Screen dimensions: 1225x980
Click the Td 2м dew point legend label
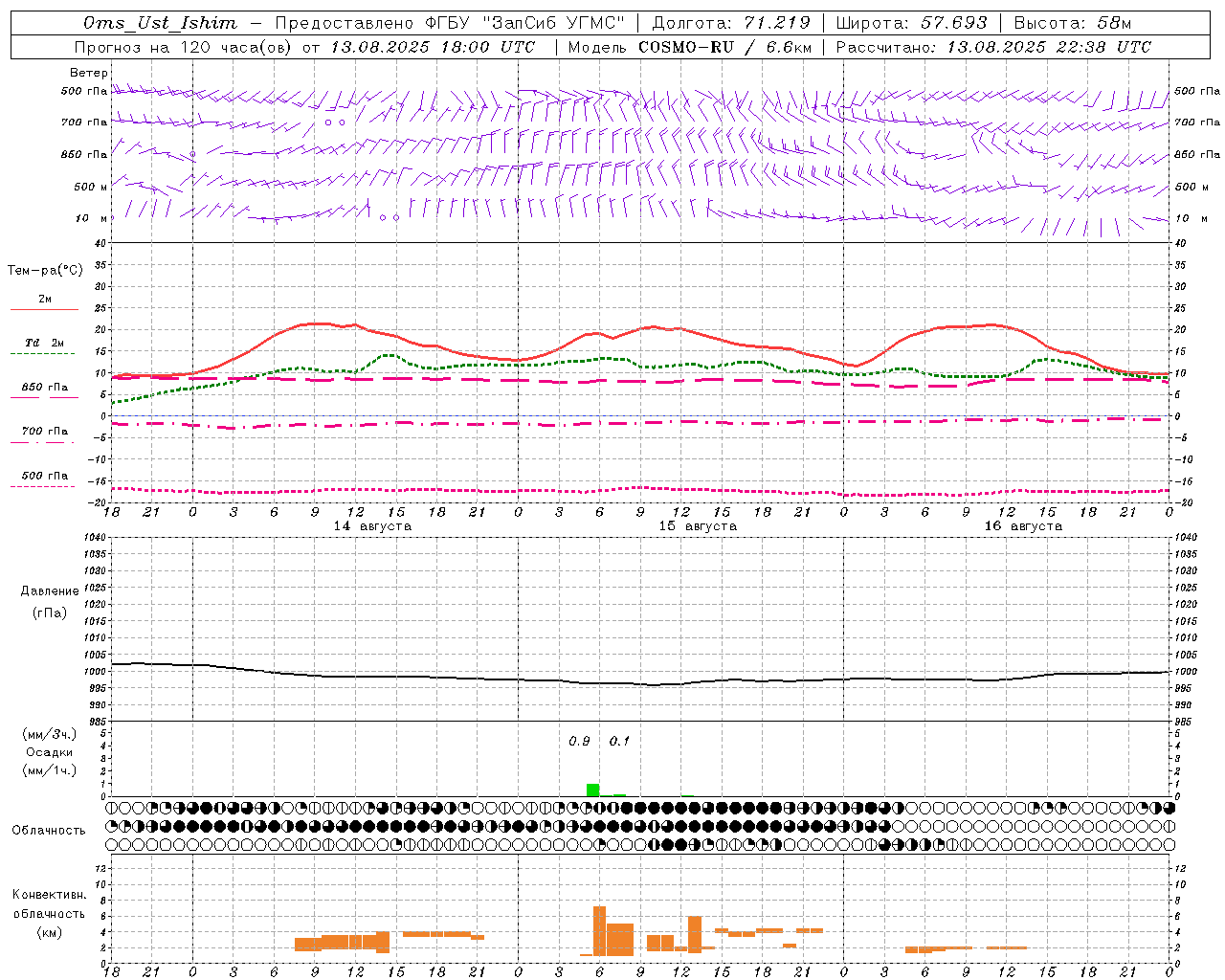[x=45, y=343]
